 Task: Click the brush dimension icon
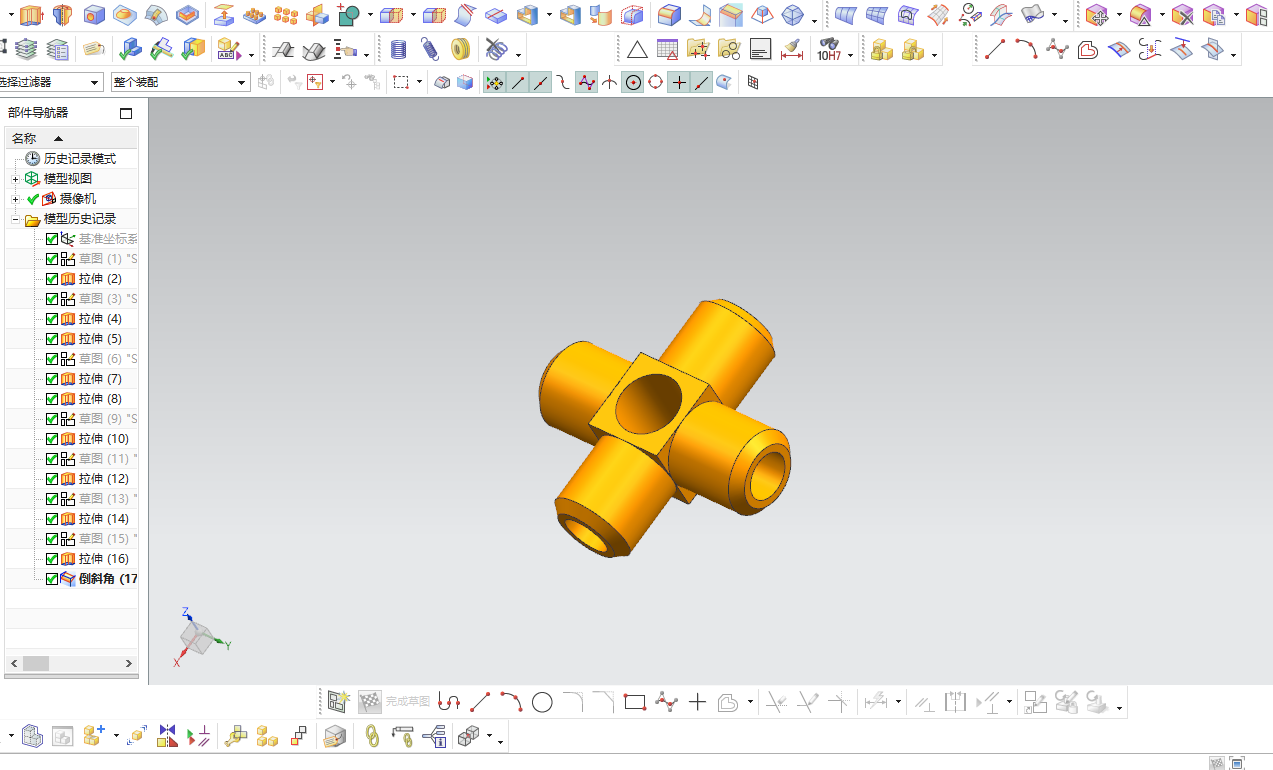pyautogui.click(x=792, y=49)
